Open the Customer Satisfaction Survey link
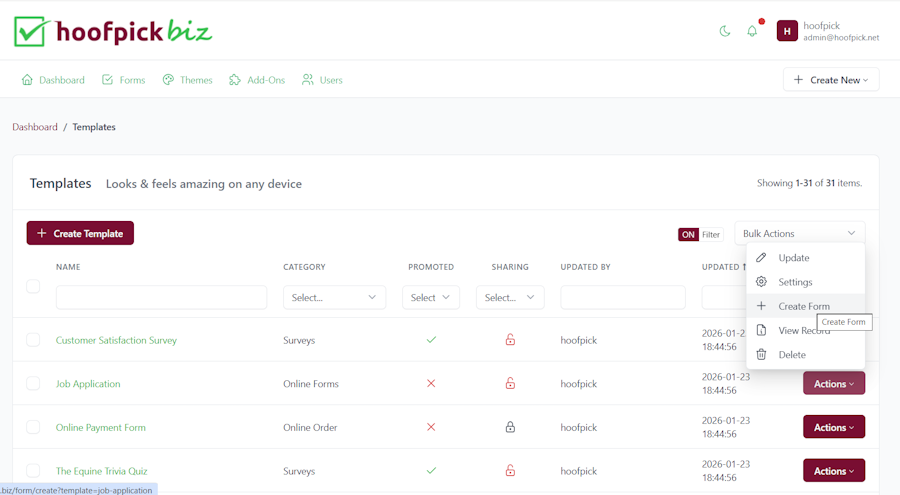This screenshot has width=900, height=495. 116,340
